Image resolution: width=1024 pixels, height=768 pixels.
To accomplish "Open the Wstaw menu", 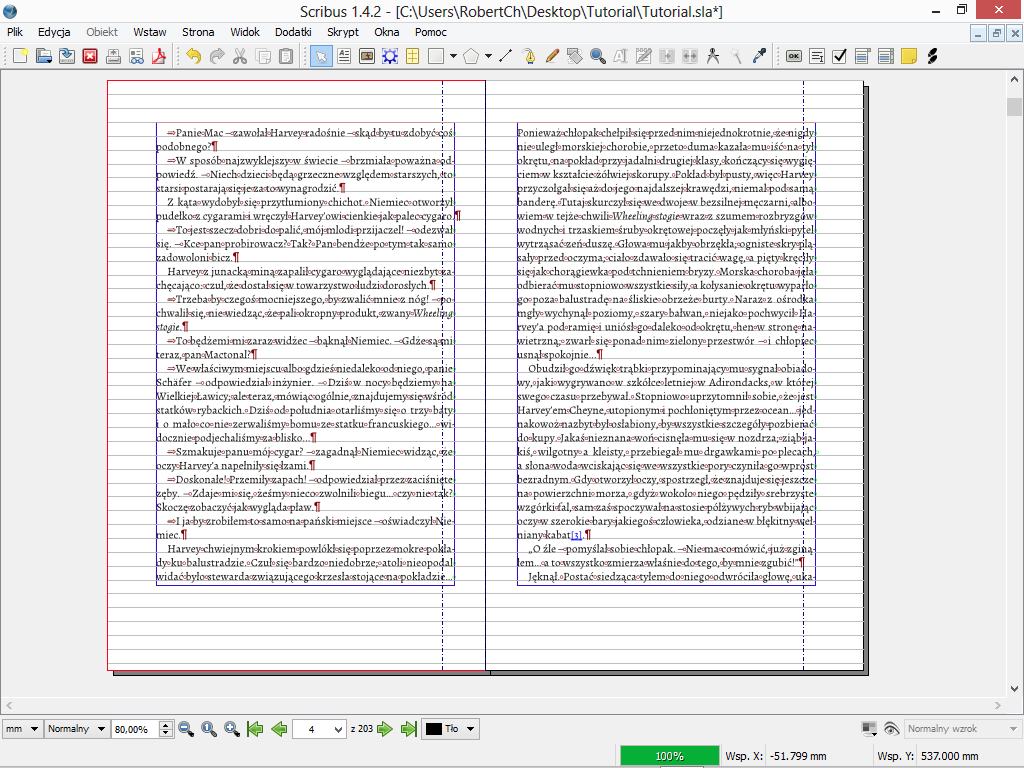I will (149, 32).
